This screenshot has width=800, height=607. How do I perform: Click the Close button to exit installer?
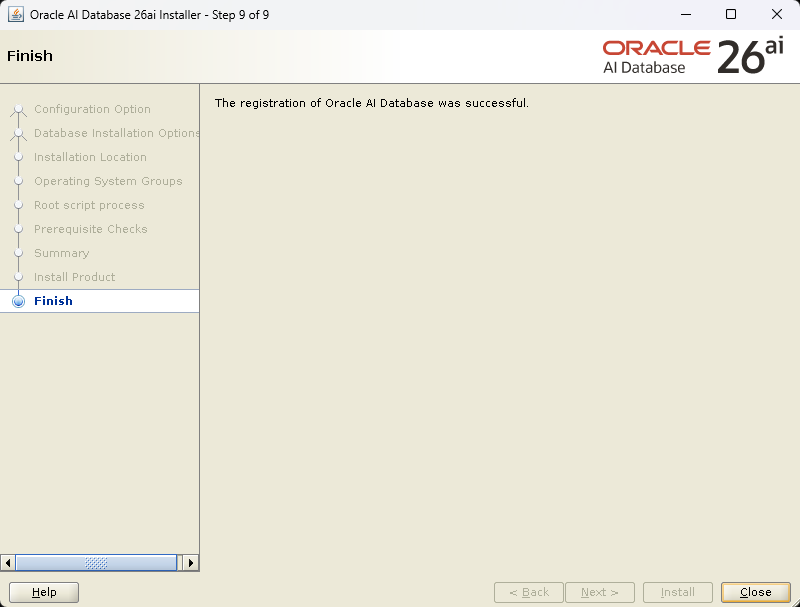coord(756,592)
